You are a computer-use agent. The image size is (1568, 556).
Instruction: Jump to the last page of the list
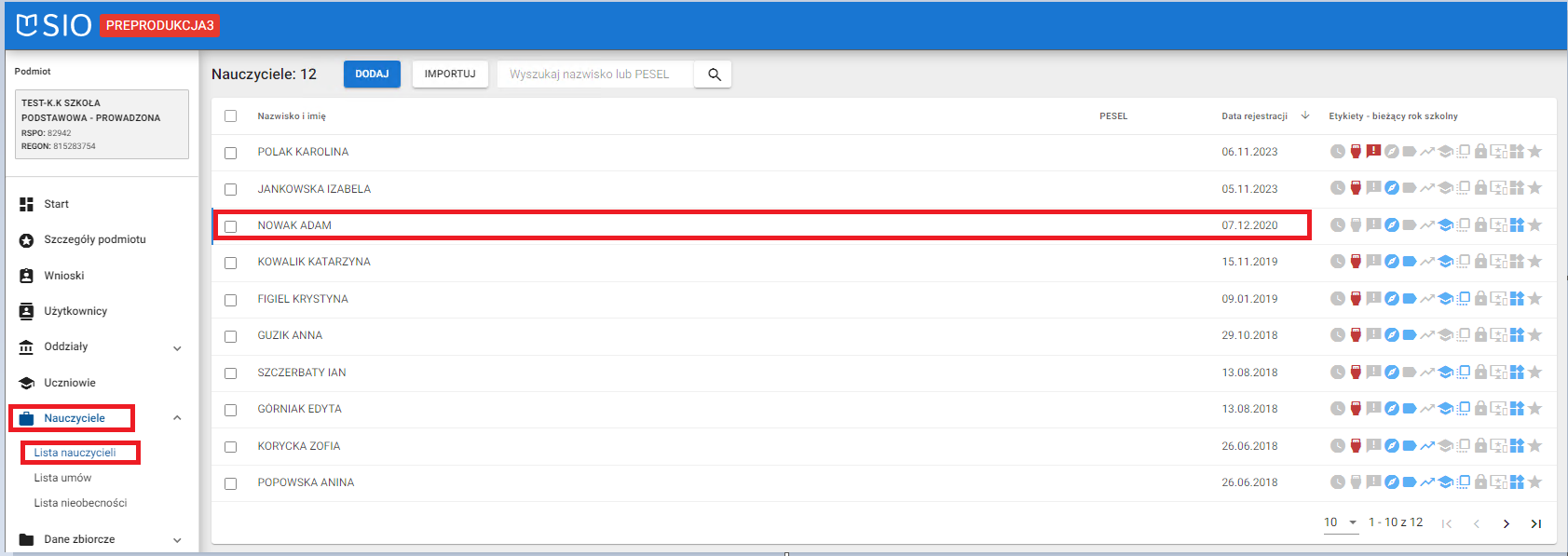pos(1535,524)
